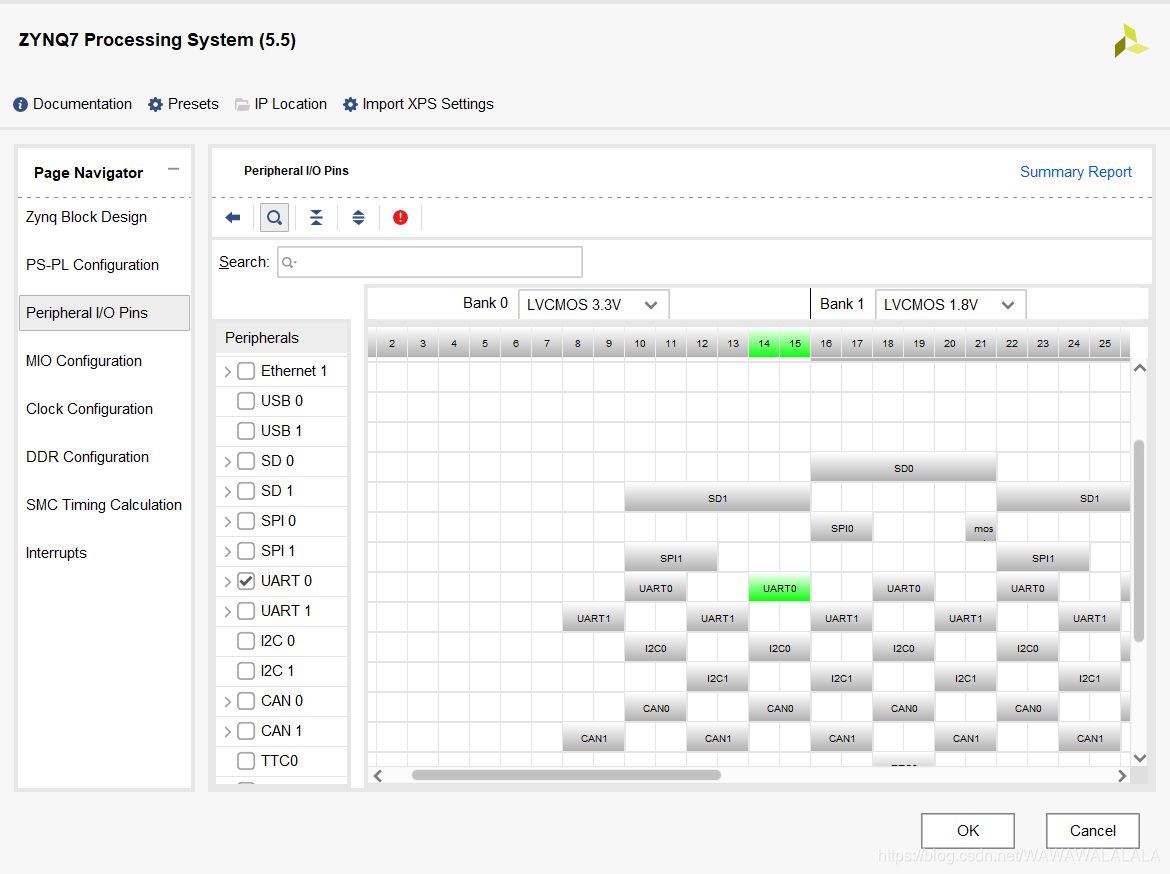1170x874 pixels.
Task: Click scroll right arrow of pin grid
Action: coord(1121,775)
